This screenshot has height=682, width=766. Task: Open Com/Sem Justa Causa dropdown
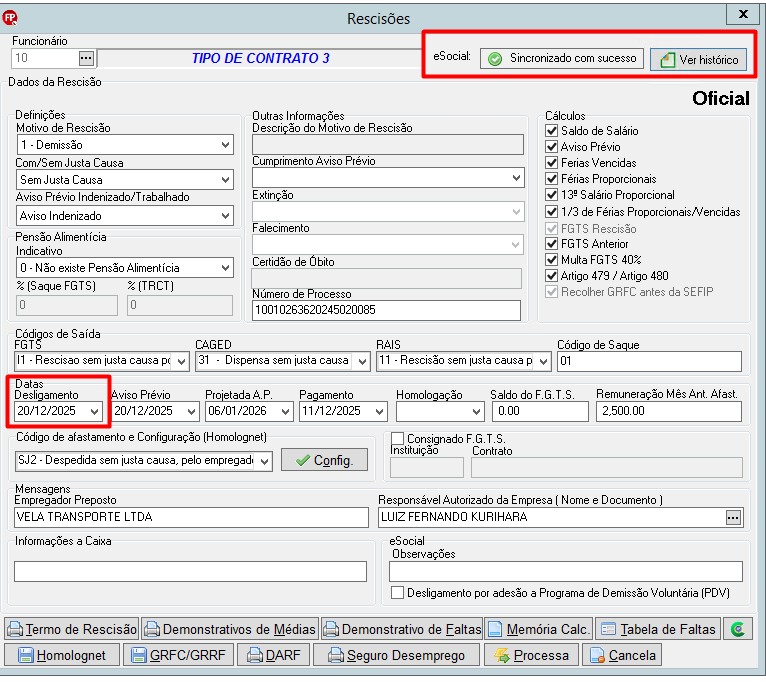point(225,180)
